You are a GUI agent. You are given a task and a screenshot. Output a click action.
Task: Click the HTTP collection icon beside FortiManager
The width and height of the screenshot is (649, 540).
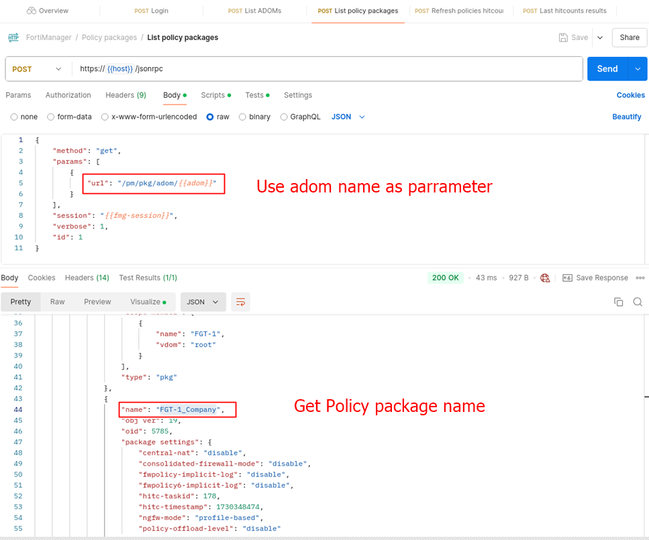click(x=14, y=38)
